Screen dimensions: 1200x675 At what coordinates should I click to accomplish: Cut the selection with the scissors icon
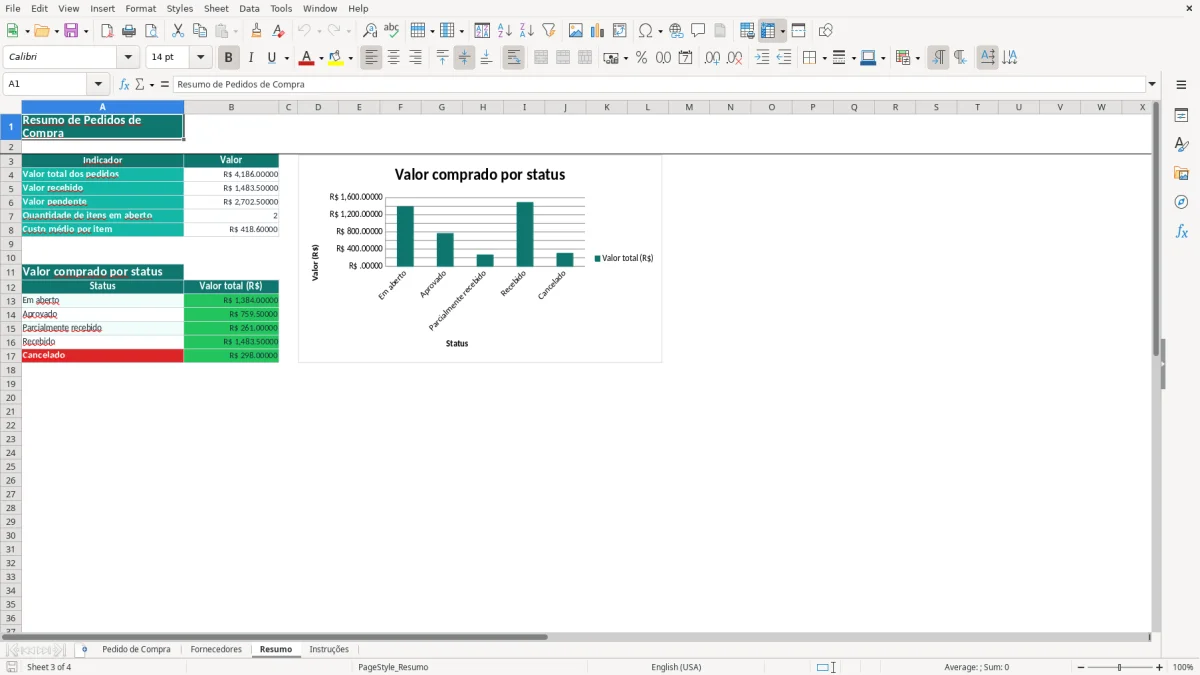(178, 31)
